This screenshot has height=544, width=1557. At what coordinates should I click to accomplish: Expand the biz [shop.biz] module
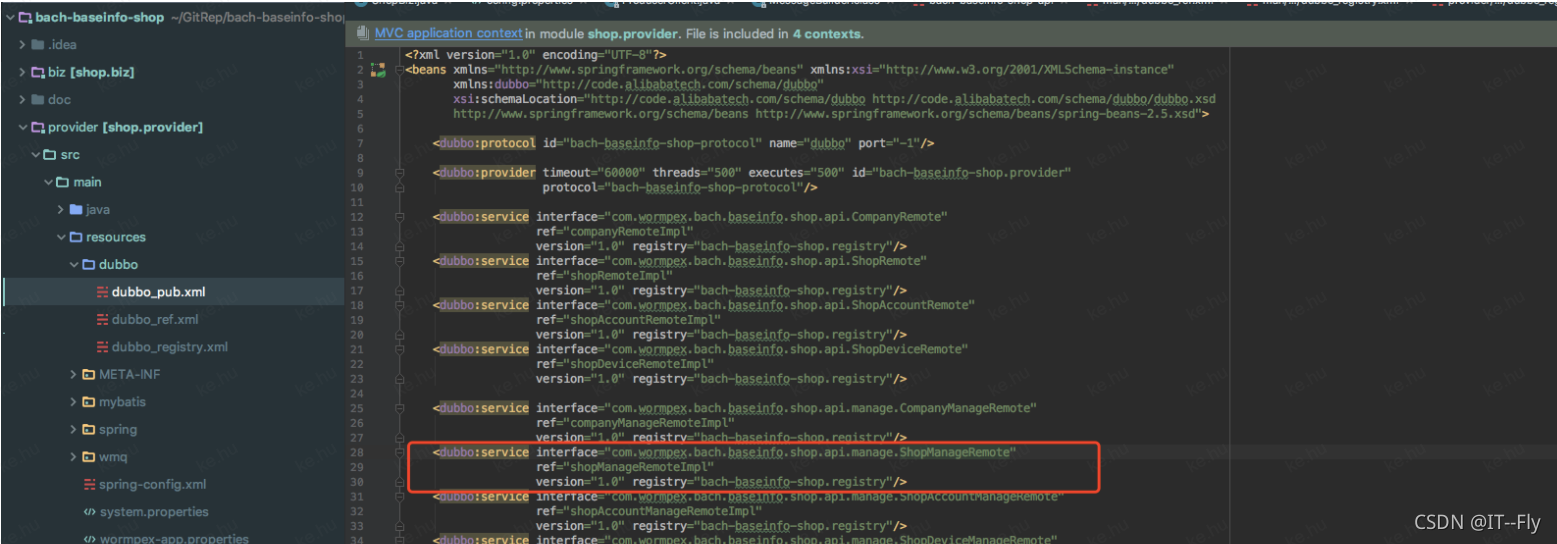click(22, 72)
